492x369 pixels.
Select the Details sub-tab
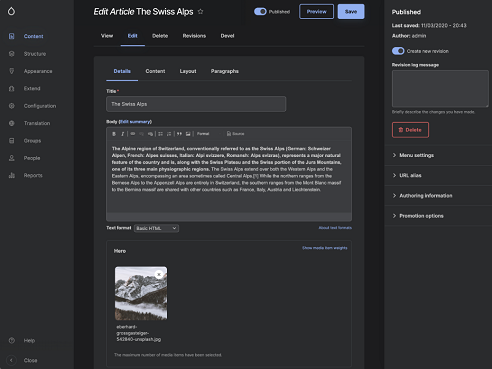(122, 71)
